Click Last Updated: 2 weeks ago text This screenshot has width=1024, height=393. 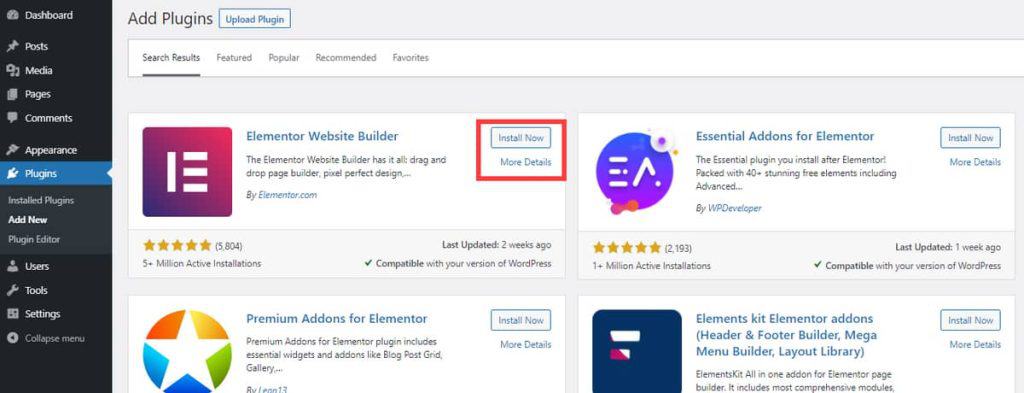[x=496, y=245]
